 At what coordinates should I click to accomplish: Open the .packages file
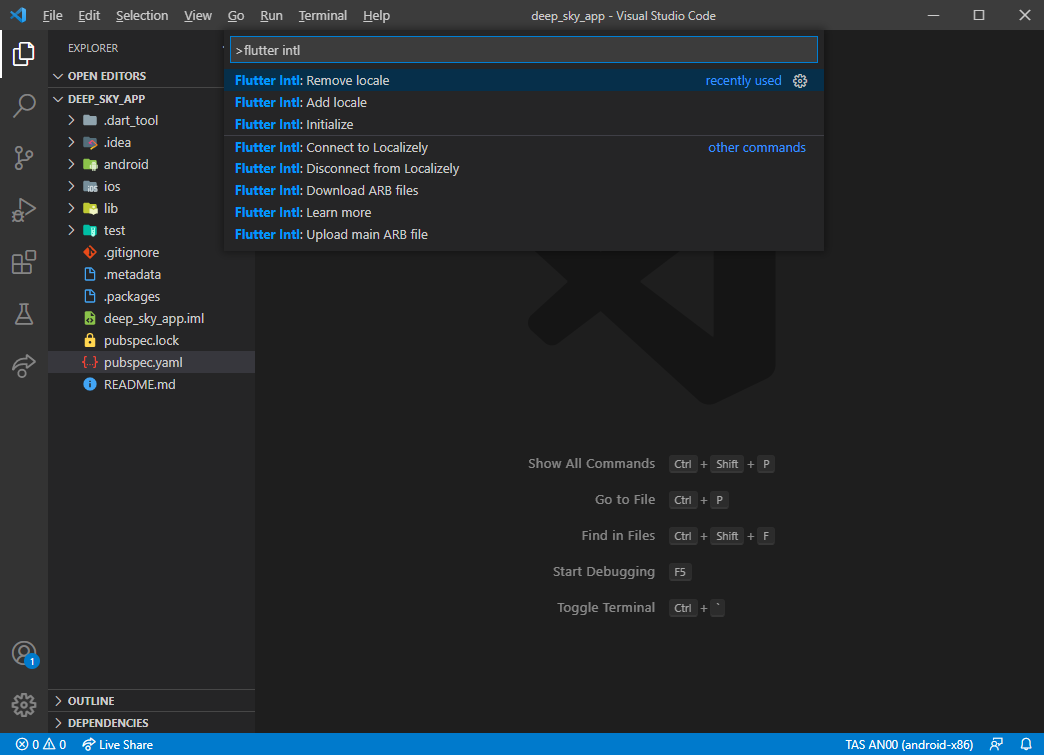pyautogui.click(x=152, y=296)
